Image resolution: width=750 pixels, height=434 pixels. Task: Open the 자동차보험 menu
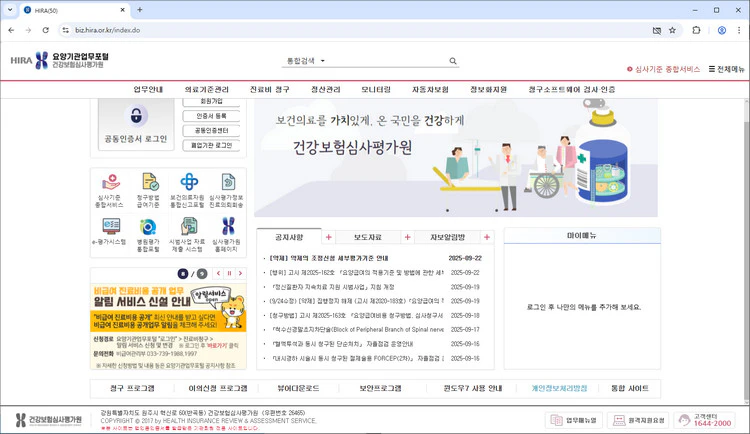tap(430, 89)
